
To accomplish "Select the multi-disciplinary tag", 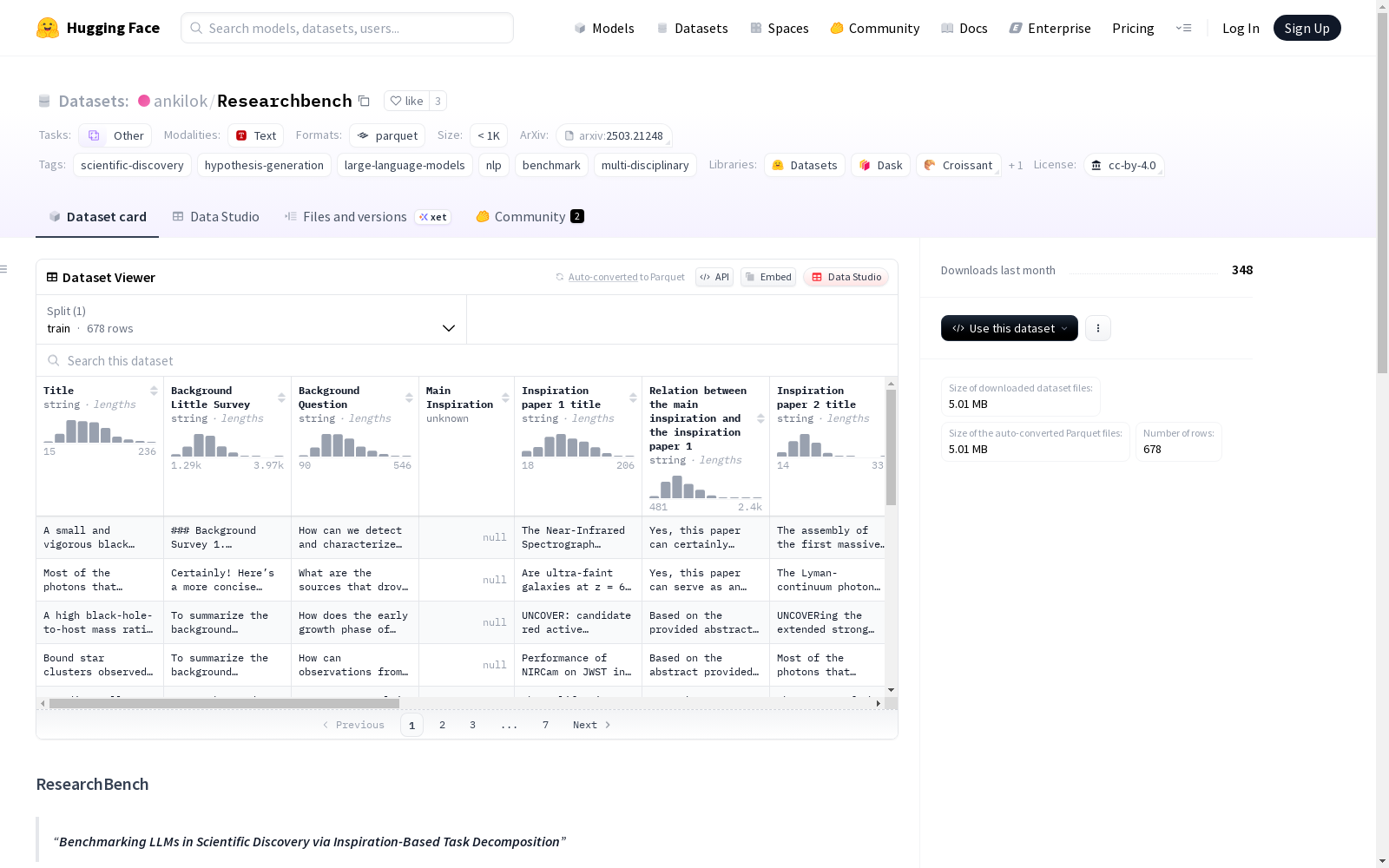I will point(645,165).
